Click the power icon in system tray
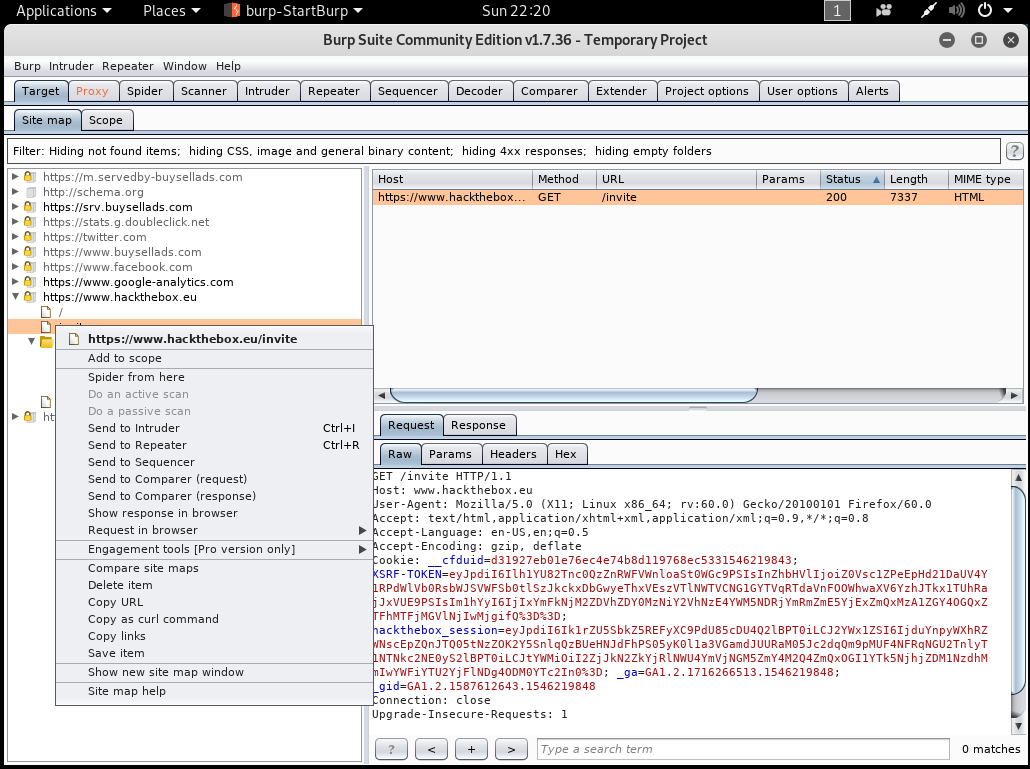 click(984, 11)
